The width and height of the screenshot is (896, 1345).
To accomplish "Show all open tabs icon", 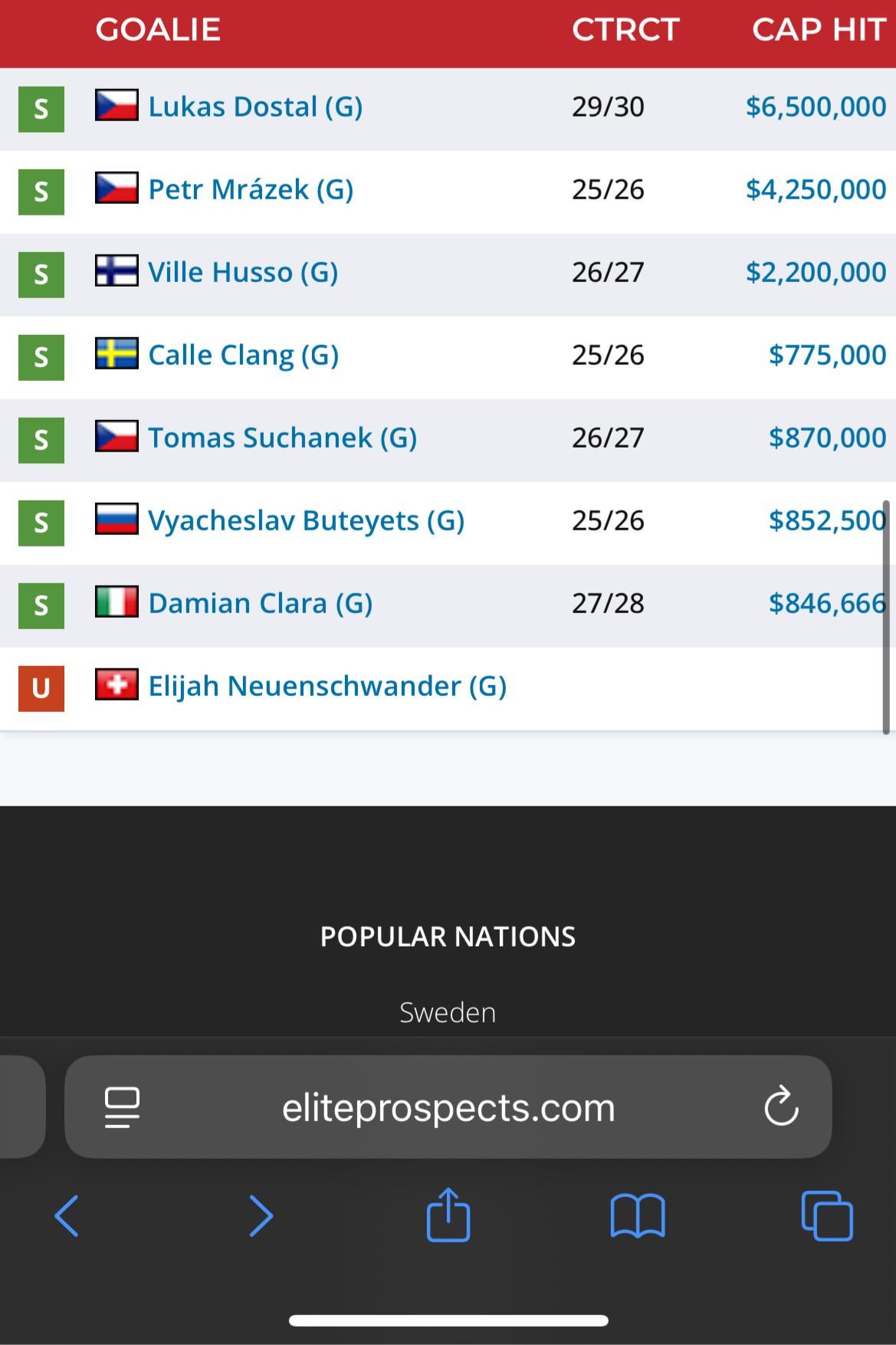I will [826, 1215].
